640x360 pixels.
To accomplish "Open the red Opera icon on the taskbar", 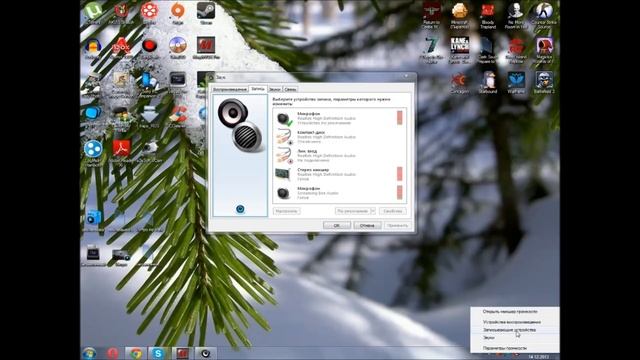I will click(x=113, y=353).
